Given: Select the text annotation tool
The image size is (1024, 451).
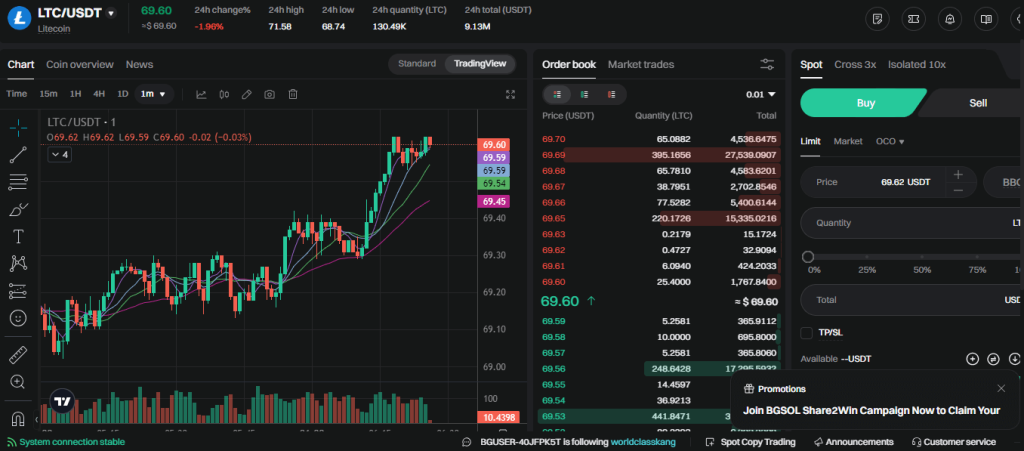Looking at the screenshot, I should click(x=18, y=236).
